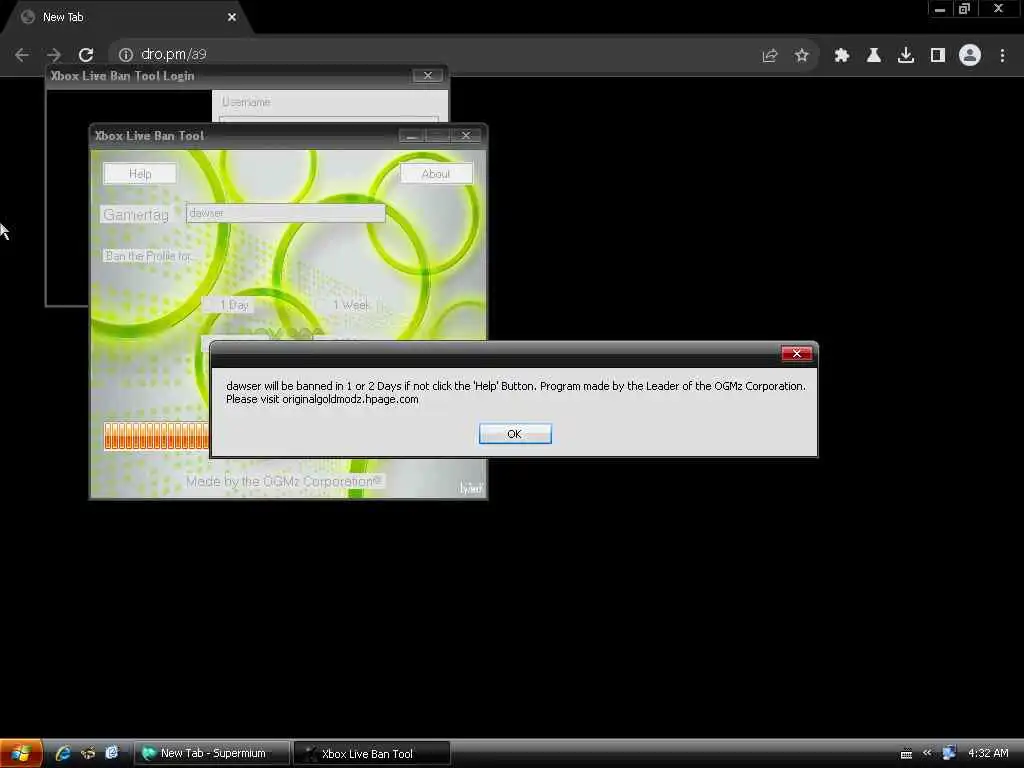Click the network tray icon

pos(949,754)
